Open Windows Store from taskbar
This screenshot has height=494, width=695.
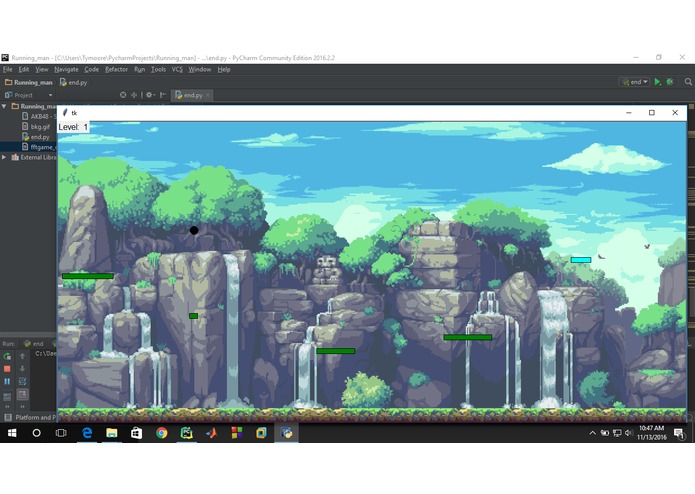pos(137,433)
